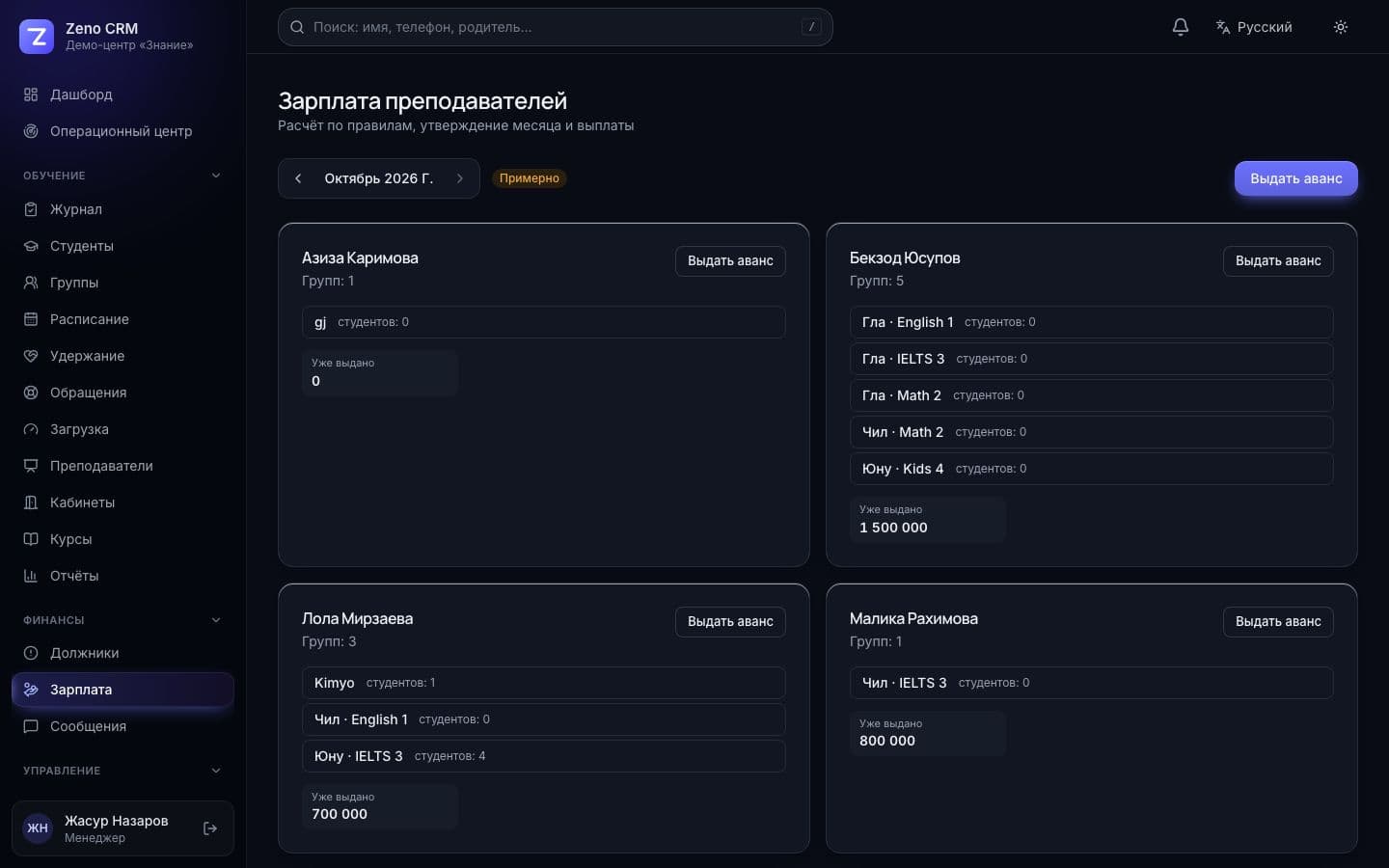
Task: Click Выдать аванс for Азиза Каримова
Action: (x=730, y=260)
